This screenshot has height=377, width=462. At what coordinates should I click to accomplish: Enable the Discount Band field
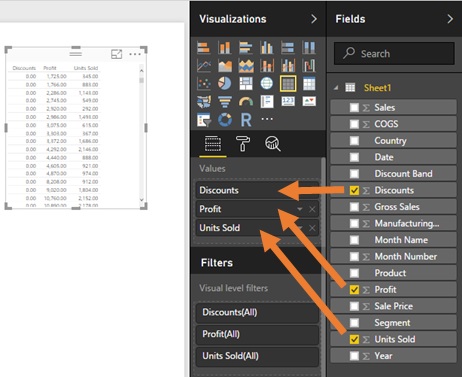[x=354, y=174]
